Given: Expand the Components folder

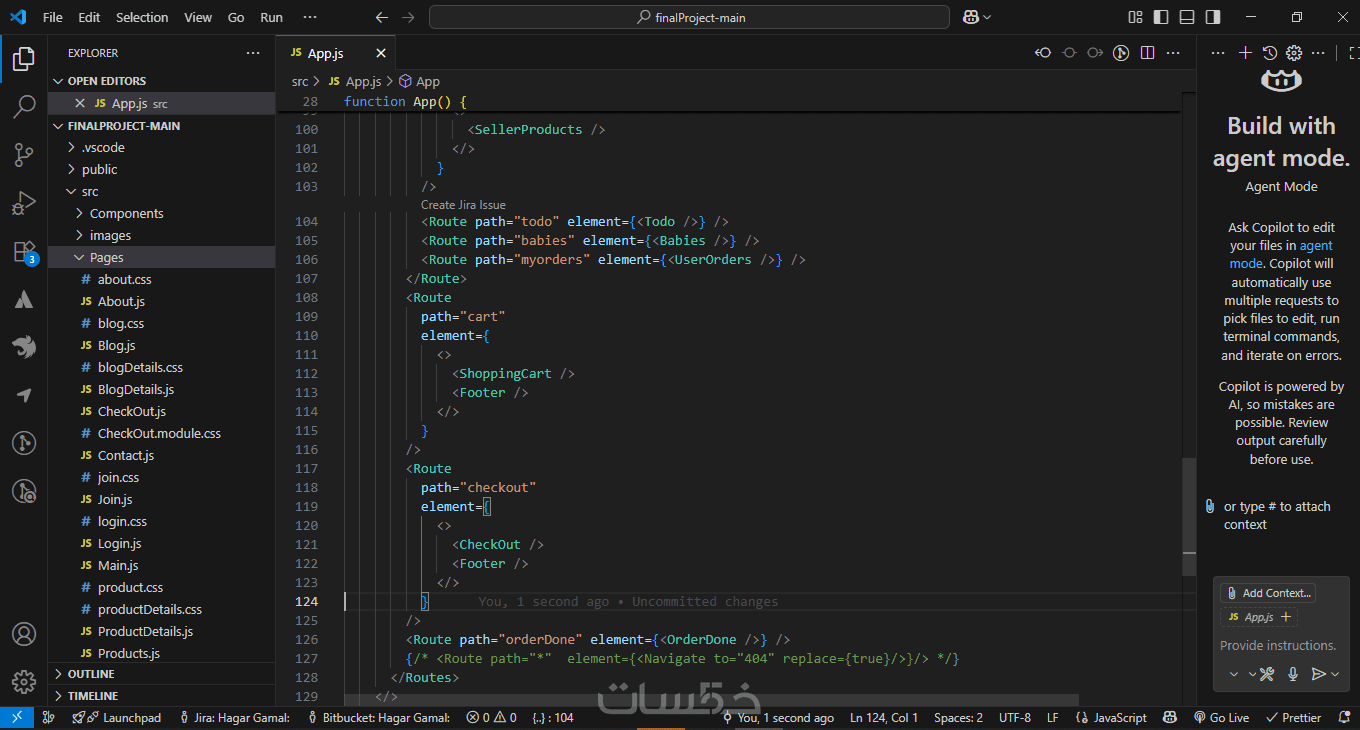Looking at the screenshot, I should pos(126,213).
